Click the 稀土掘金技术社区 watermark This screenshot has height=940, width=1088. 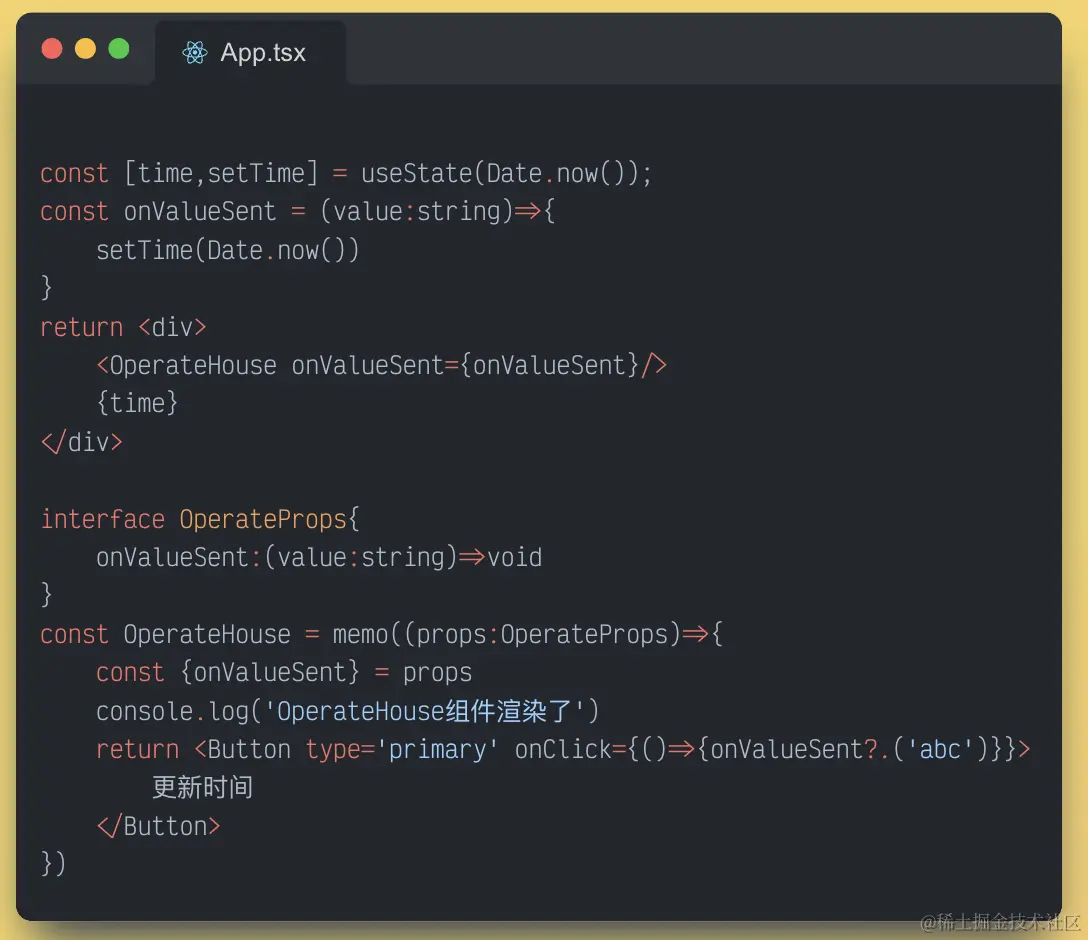pos(1000,922)
